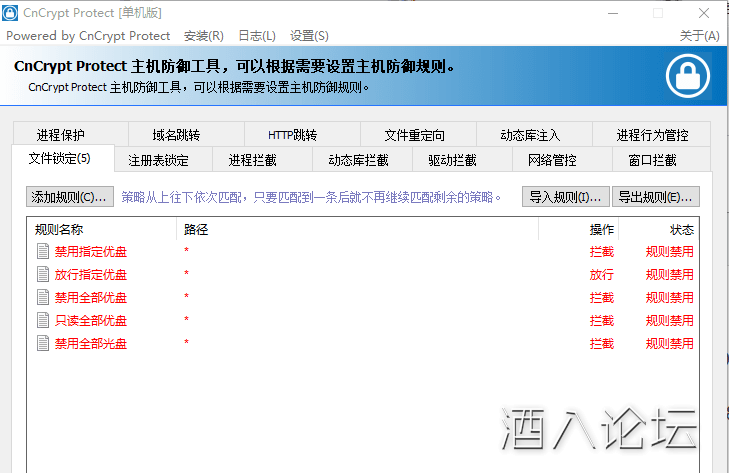This screenshot has width=729, height=473.
Task: Switch to the 进程拦截 tab
Action: pyautogui.click(x=263, y=160)
